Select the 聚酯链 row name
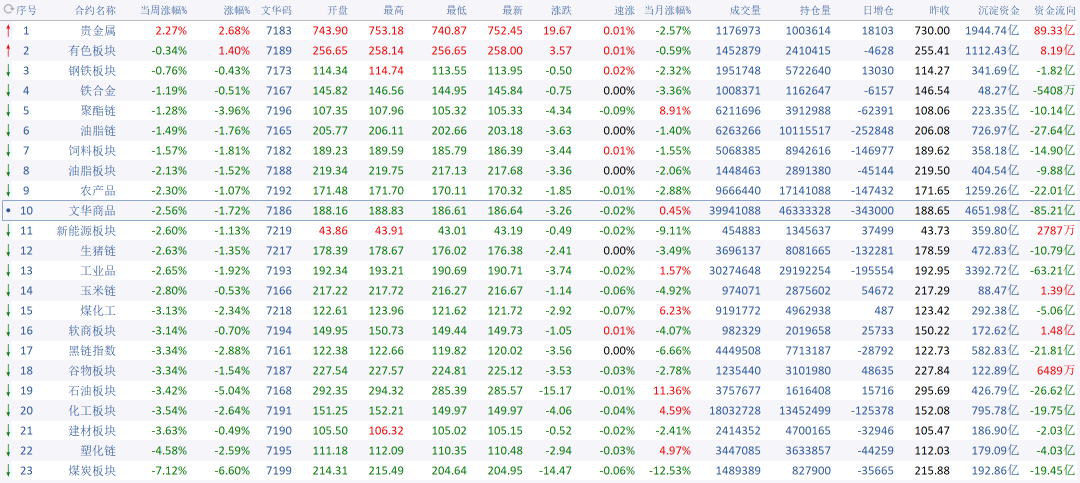 point(98,111)
